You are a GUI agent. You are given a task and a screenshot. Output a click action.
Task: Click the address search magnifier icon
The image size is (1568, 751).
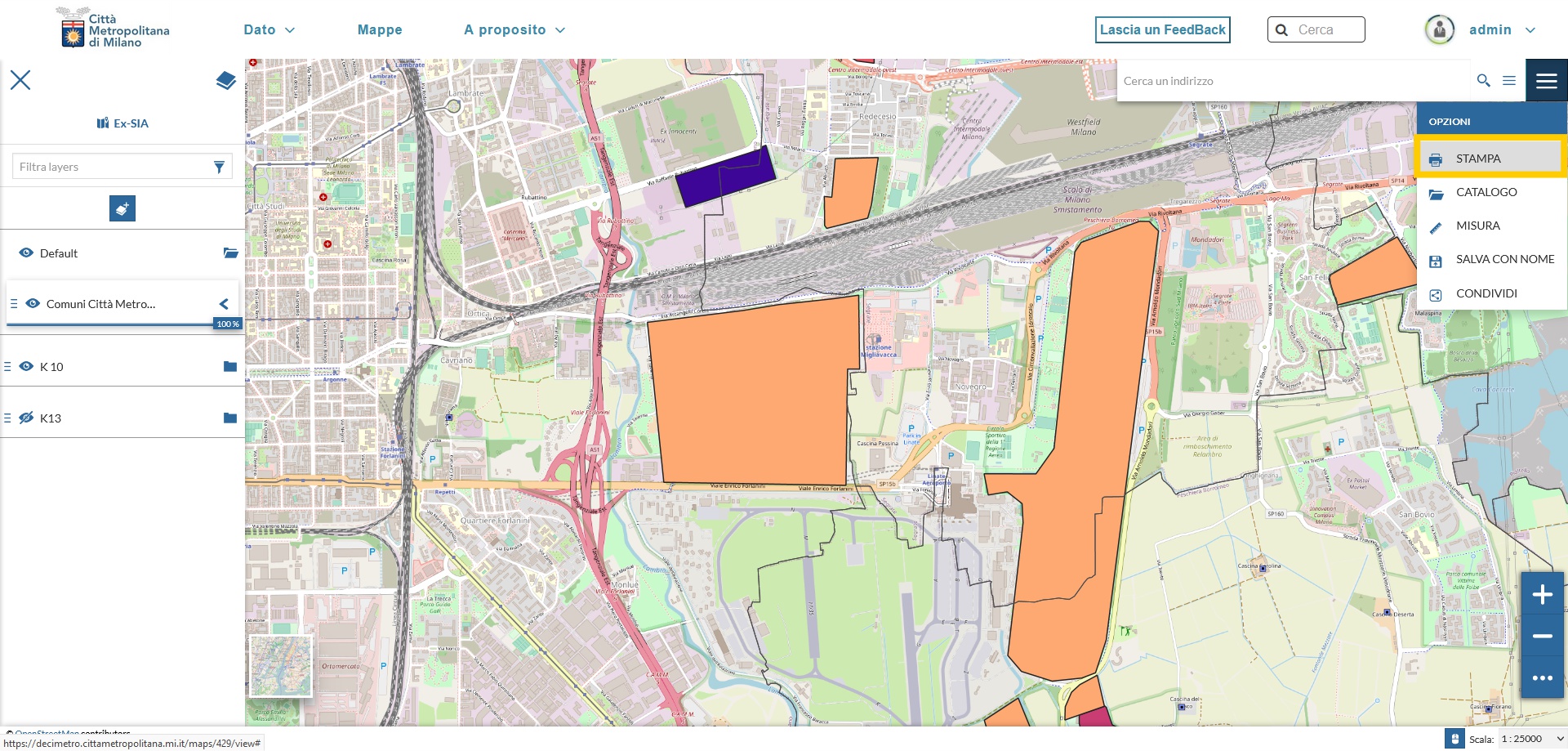tap(1484, 81)
